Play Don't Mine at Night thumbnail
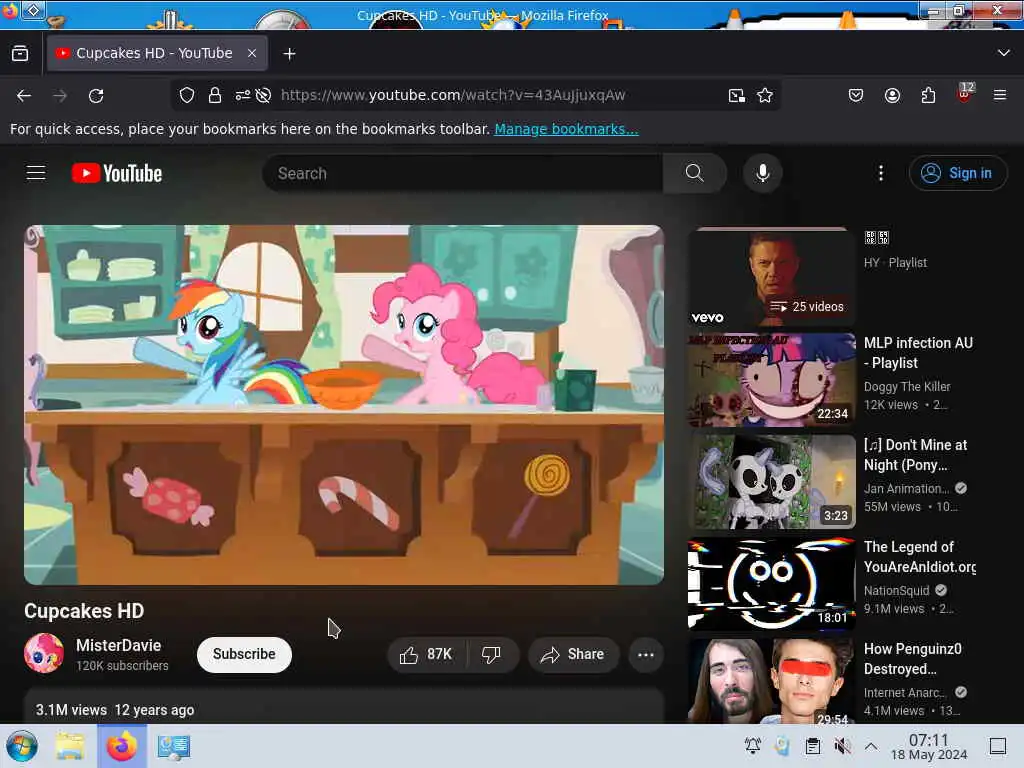 tap(771, 482)
